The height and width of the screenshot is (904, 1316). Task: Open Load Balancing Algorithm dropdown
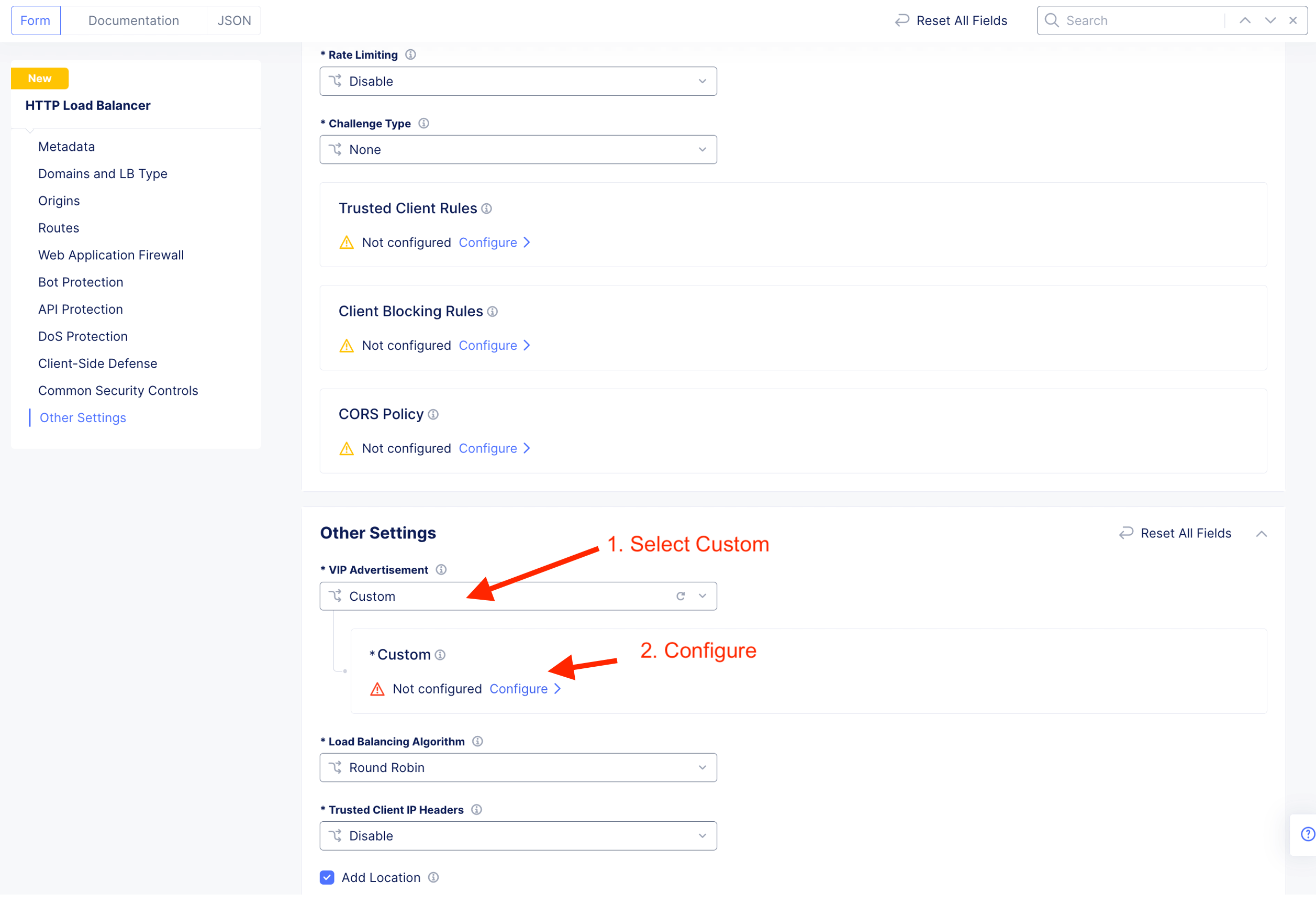[x=518, y=767]
